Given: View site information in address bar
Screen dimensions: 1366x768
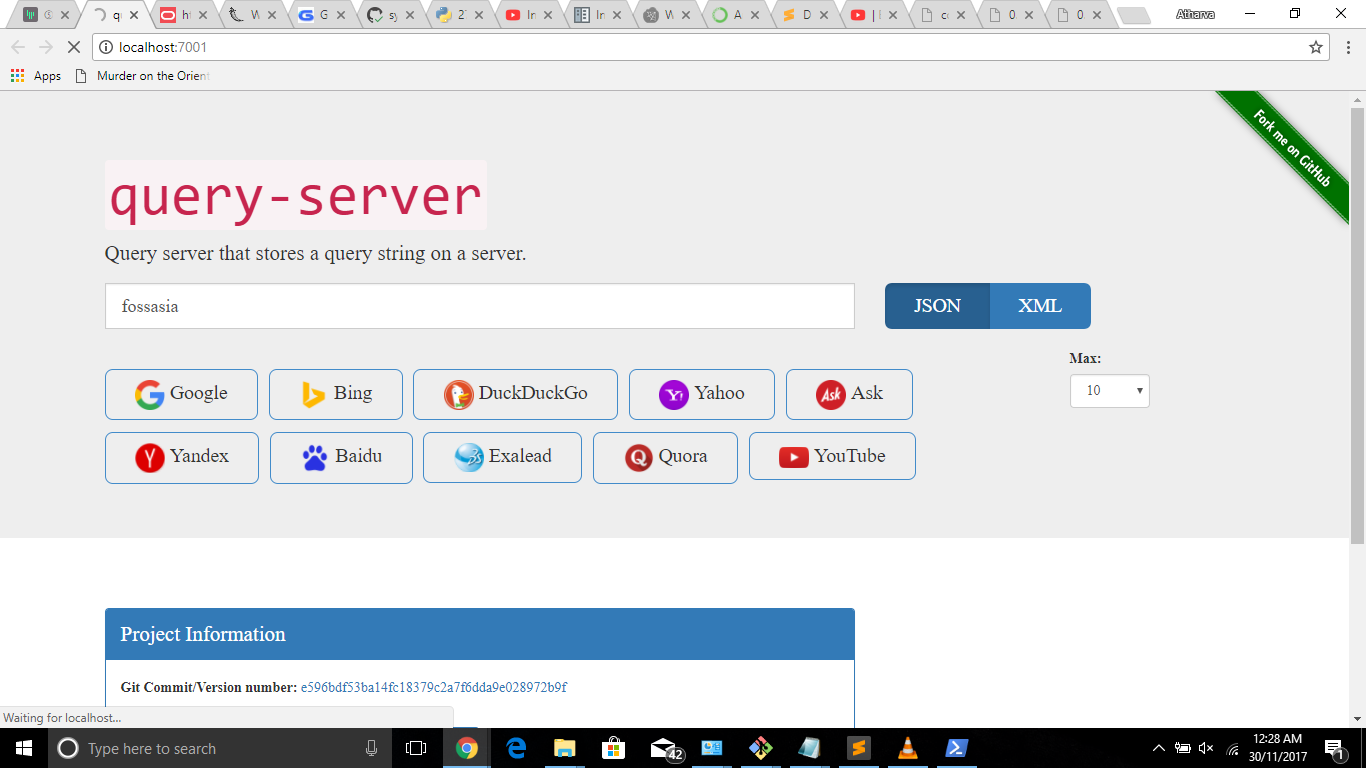Looking at the screenshot, I should 107,47.
